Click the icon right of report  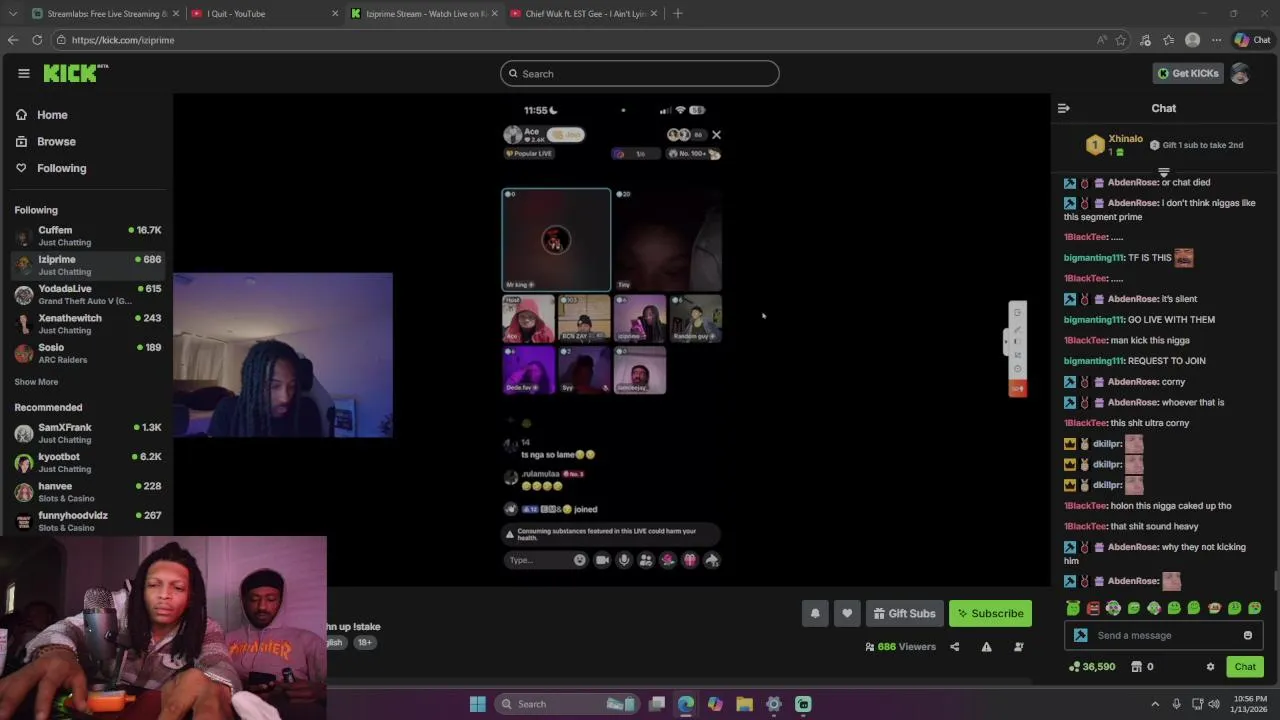pyautogui.click(x=1018, y=647)
